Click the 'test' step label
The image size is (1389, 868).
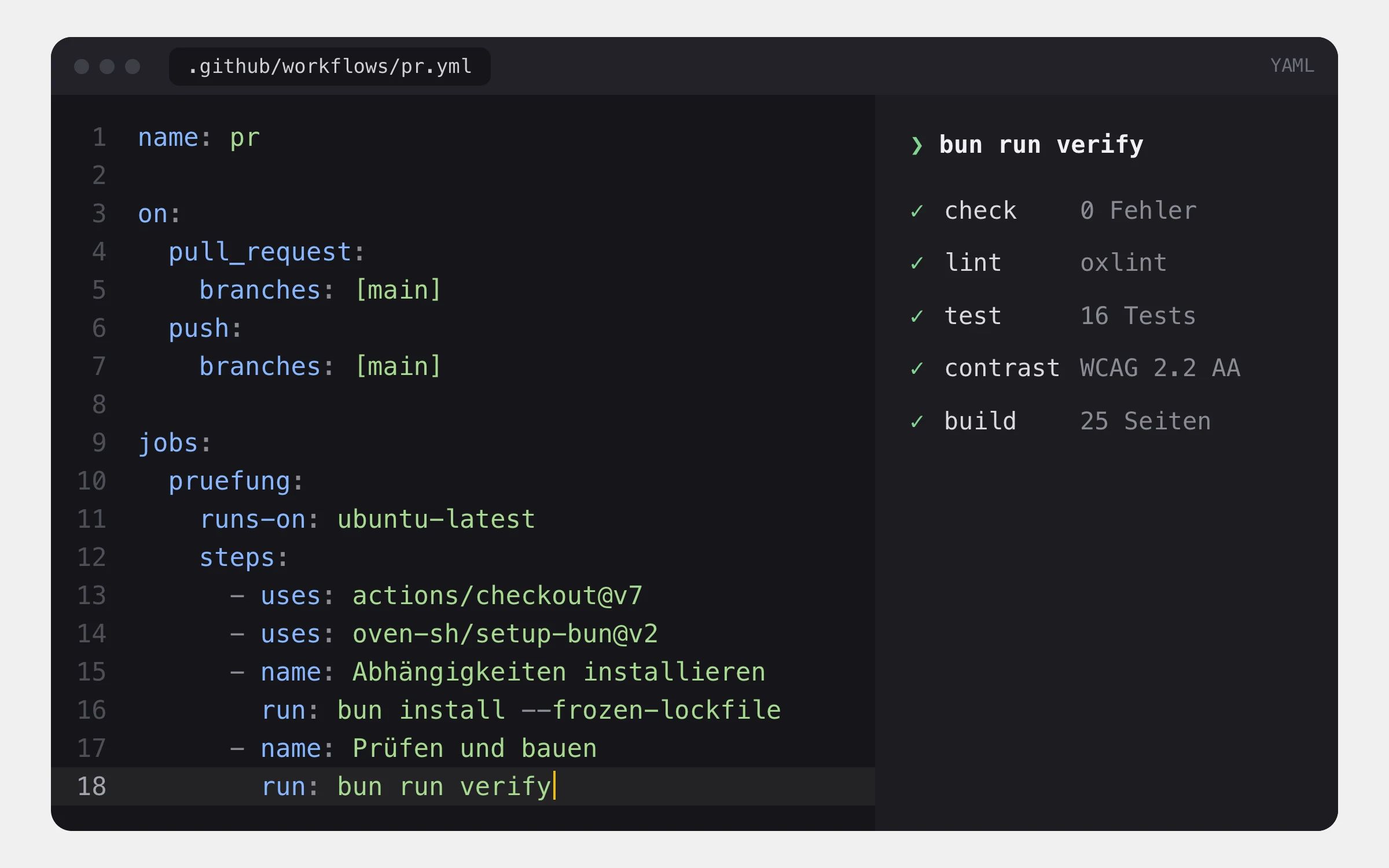tap(973, 316)
